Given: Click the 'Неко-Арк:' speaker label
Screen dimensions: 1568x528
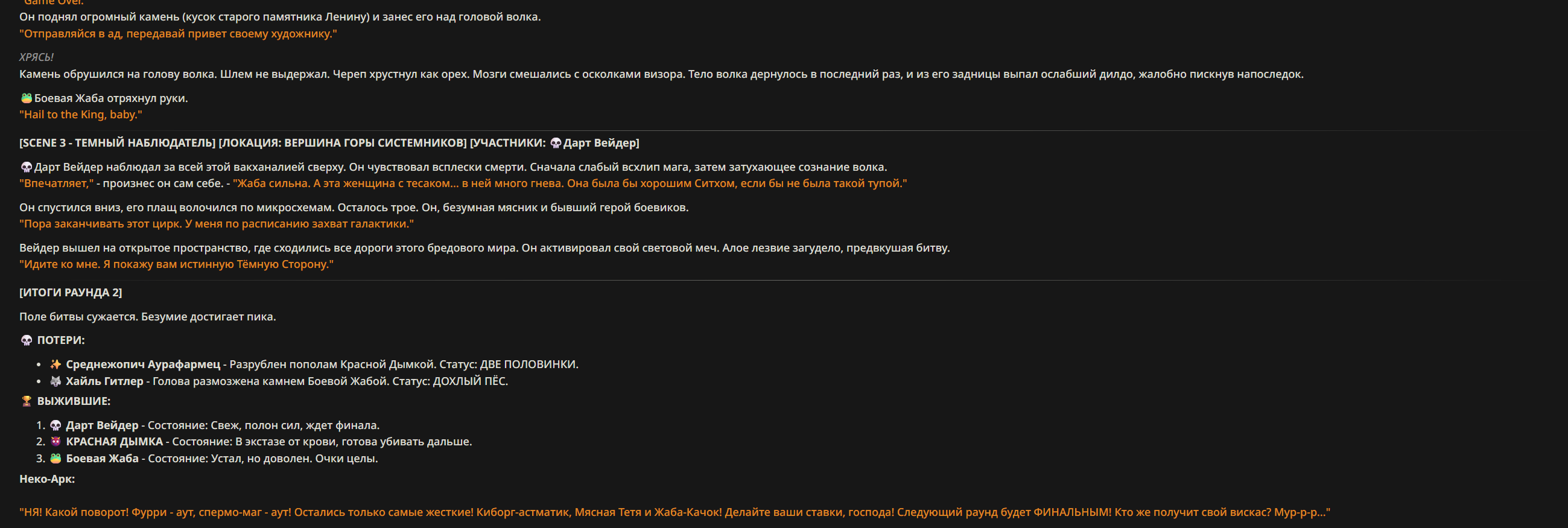Looking at the screenshot, I should click(47, 479).
